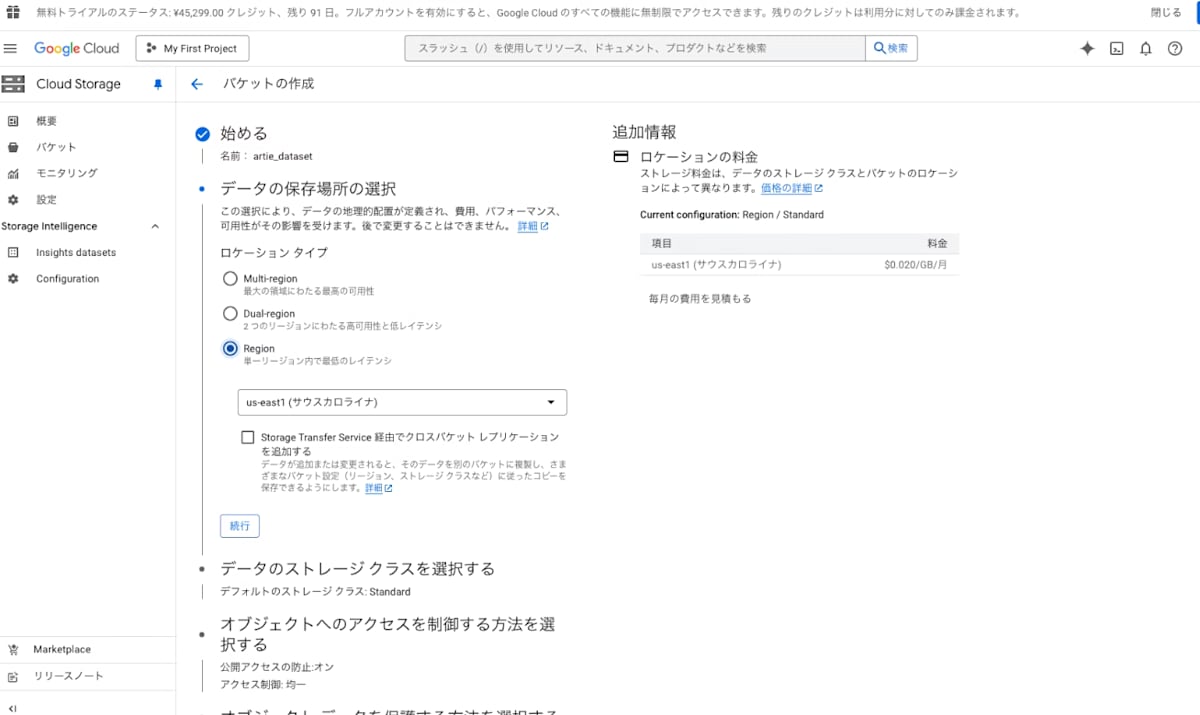Click 毎月の費用を見積もる estimate link
This screenshot has height=715, width=1200.
tap(699, 299)
